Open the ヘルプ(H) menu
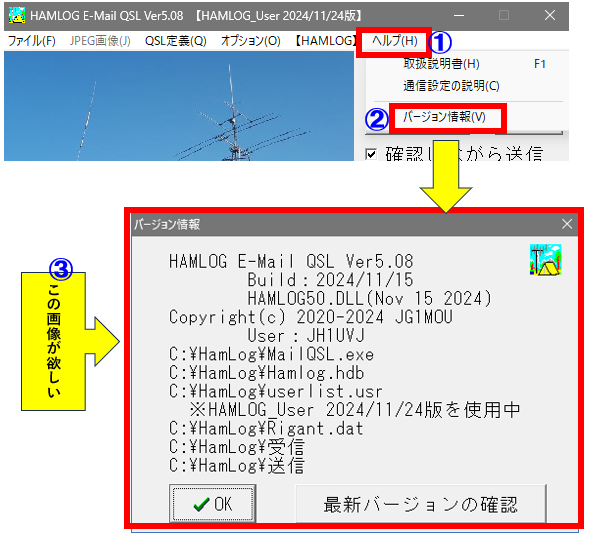This screenshot has height=535, width=590. 394,41
